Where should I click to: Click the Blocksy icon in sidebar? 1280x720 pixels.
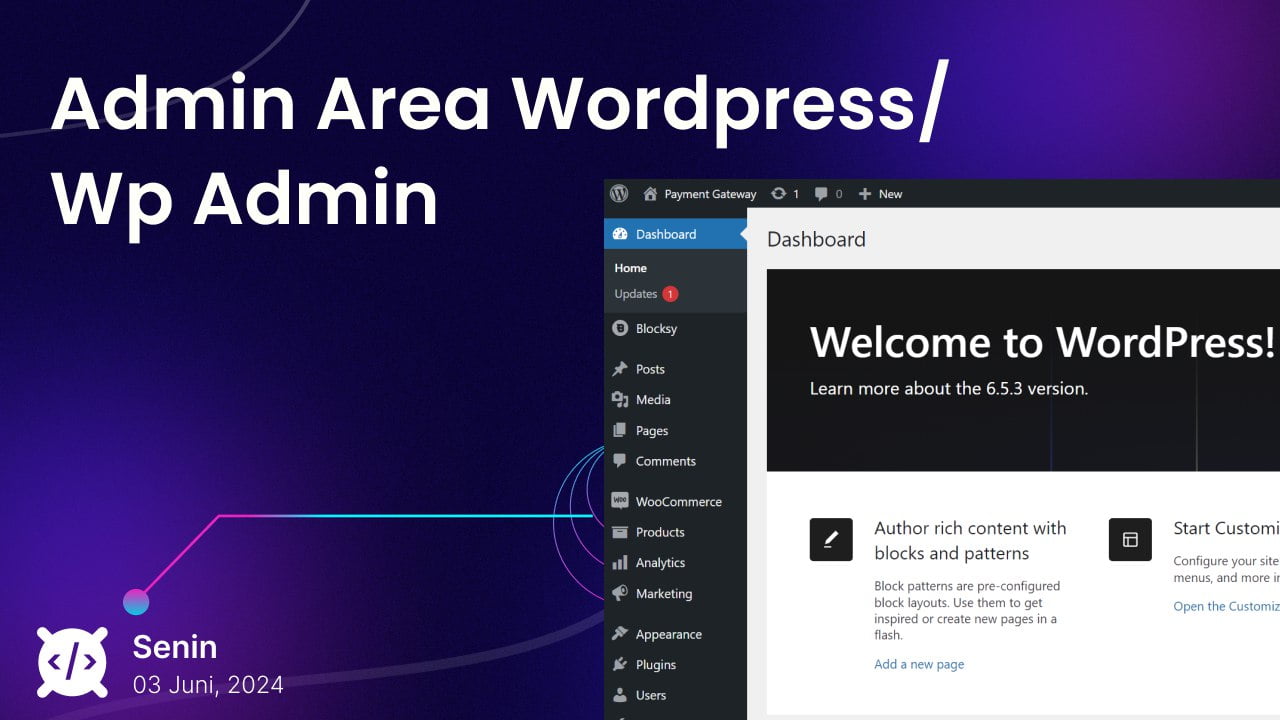tap(620, 329)
